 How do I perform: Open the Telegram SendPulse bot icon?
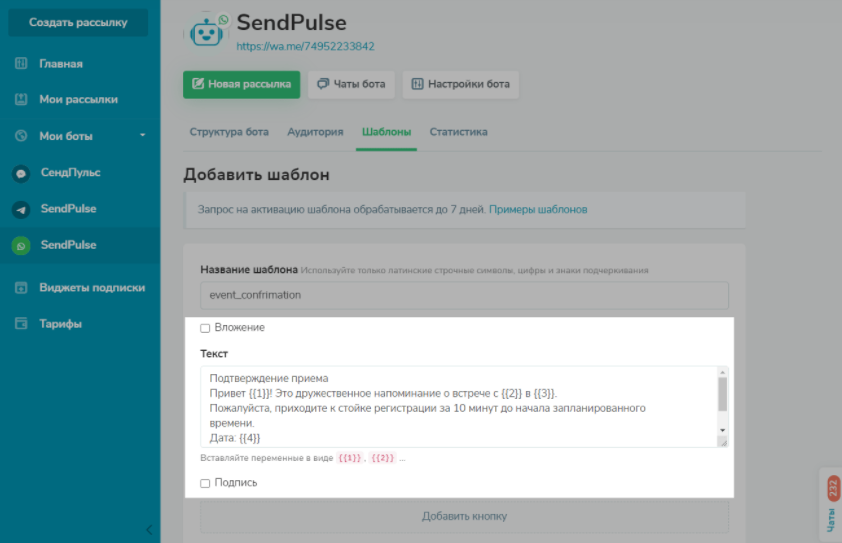[20, 209]
